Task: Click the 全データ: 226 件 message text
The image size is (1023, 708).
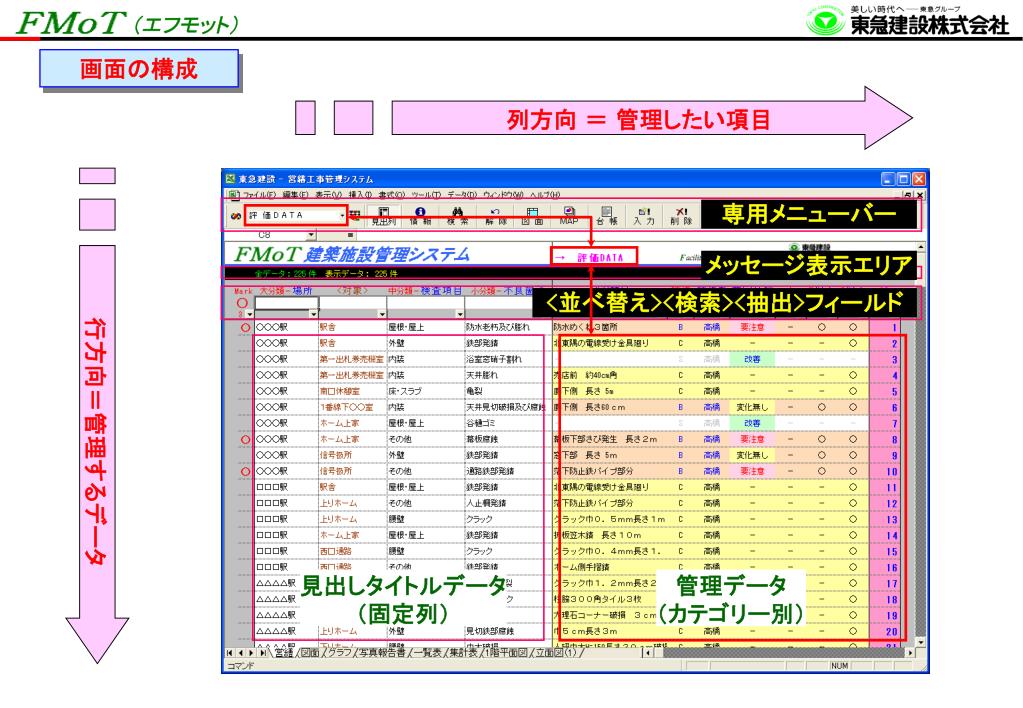Action: tap(285, 273)
